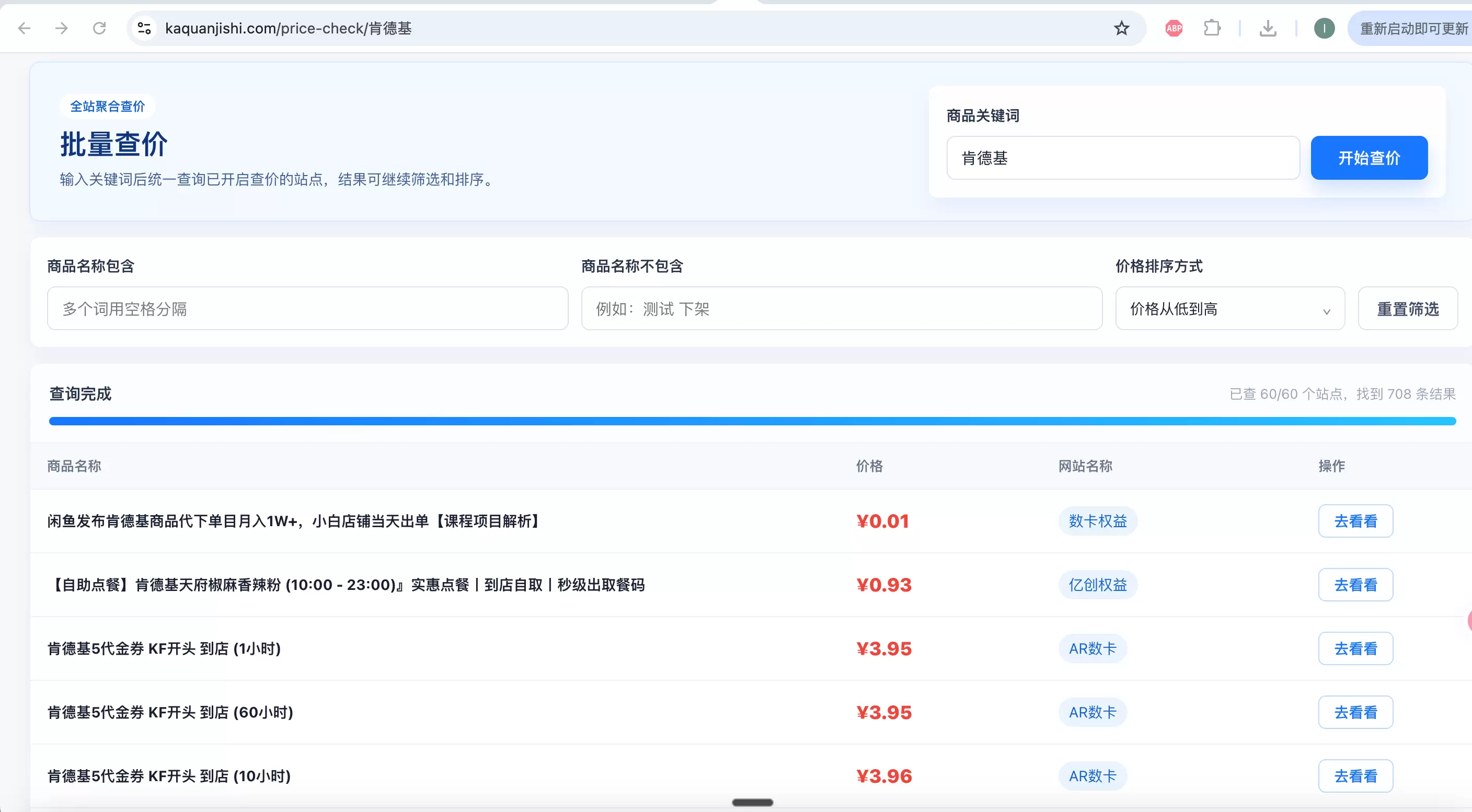The image size is (1472, 812).
Task: Click the 重置筛选 button
Action: tap(1407, 308)
